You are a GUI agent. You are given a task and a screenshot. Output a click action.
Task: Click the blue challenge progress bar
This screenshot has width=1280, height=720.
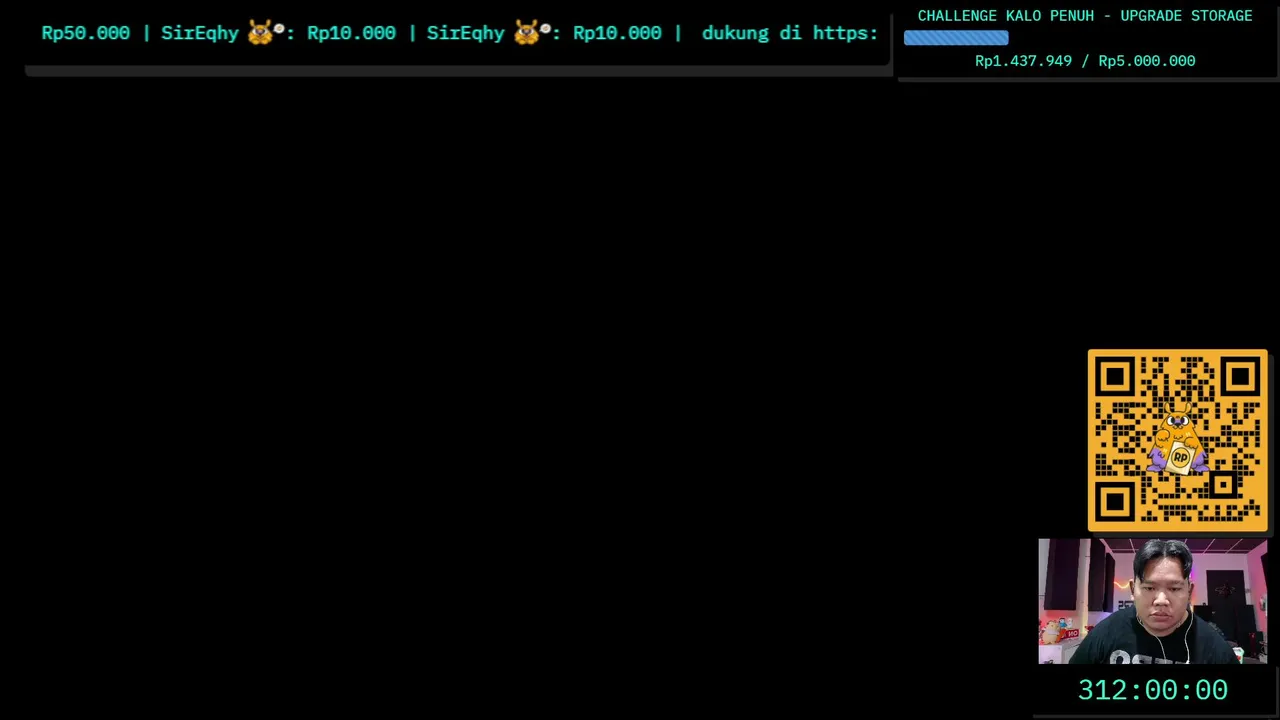click(x=956, y=38)
